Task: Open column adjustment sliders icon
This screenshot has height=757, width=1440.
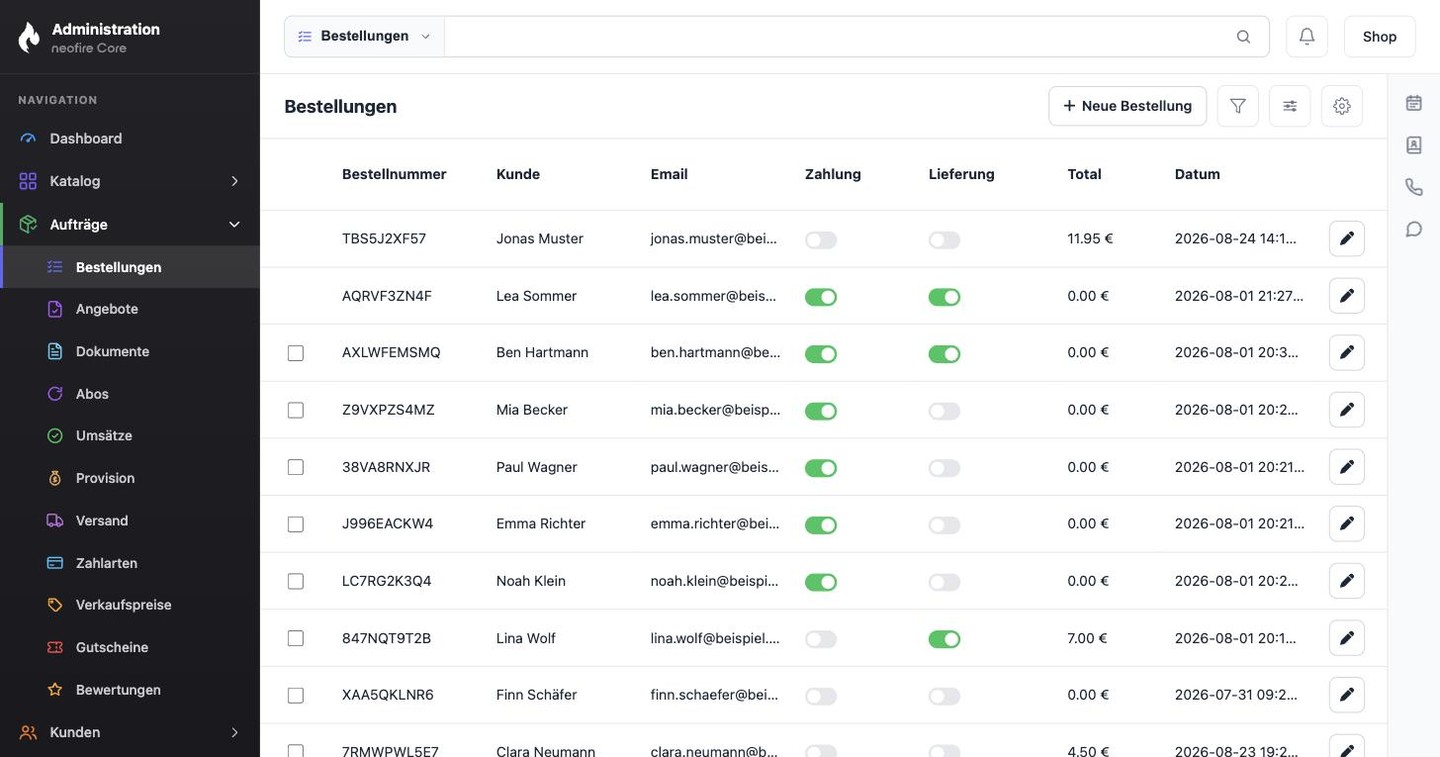Action: click(1290, 106)
